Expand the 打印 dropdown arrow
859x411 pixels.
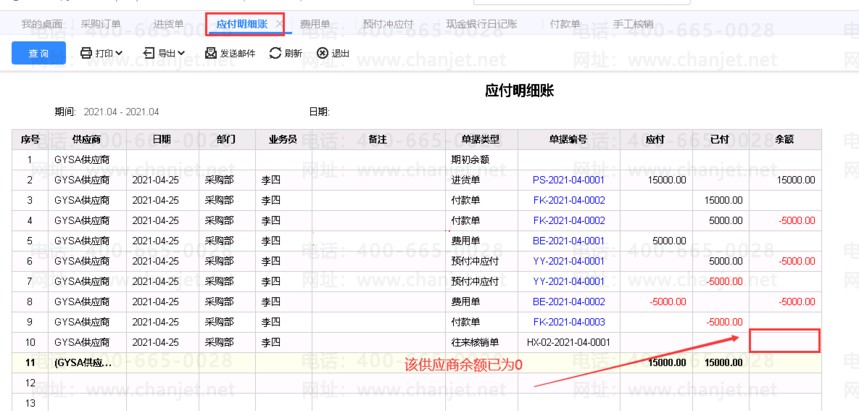[x=119, y=53]
